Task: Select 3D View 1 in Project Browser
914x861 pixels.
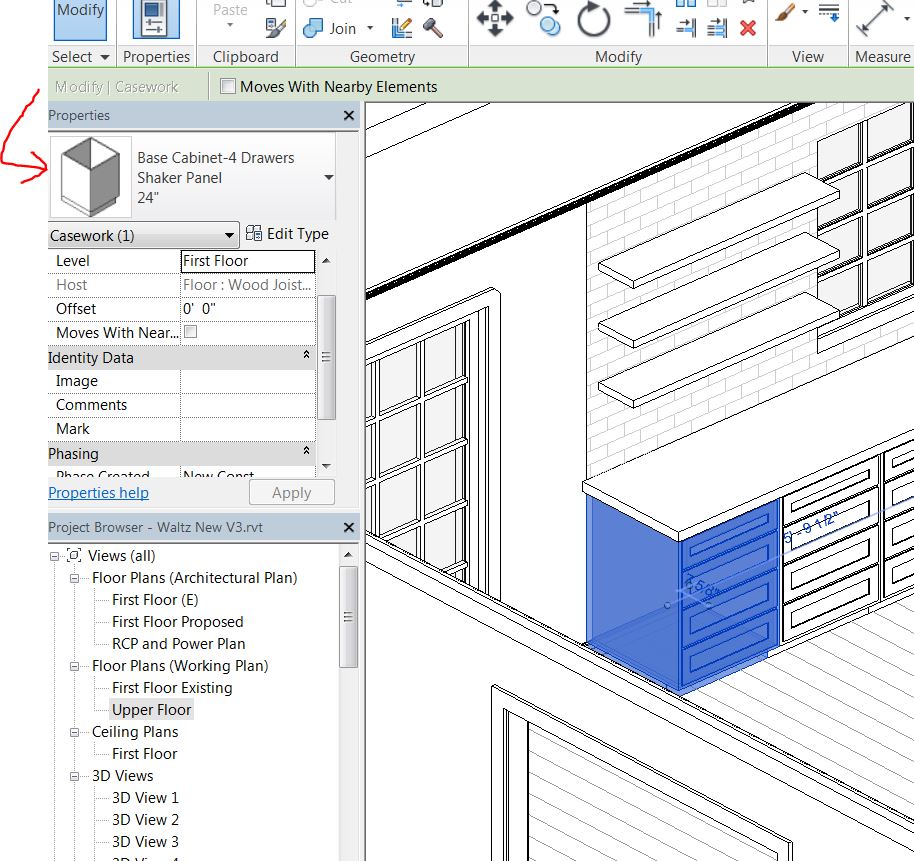Action: [x=145, y=798]
